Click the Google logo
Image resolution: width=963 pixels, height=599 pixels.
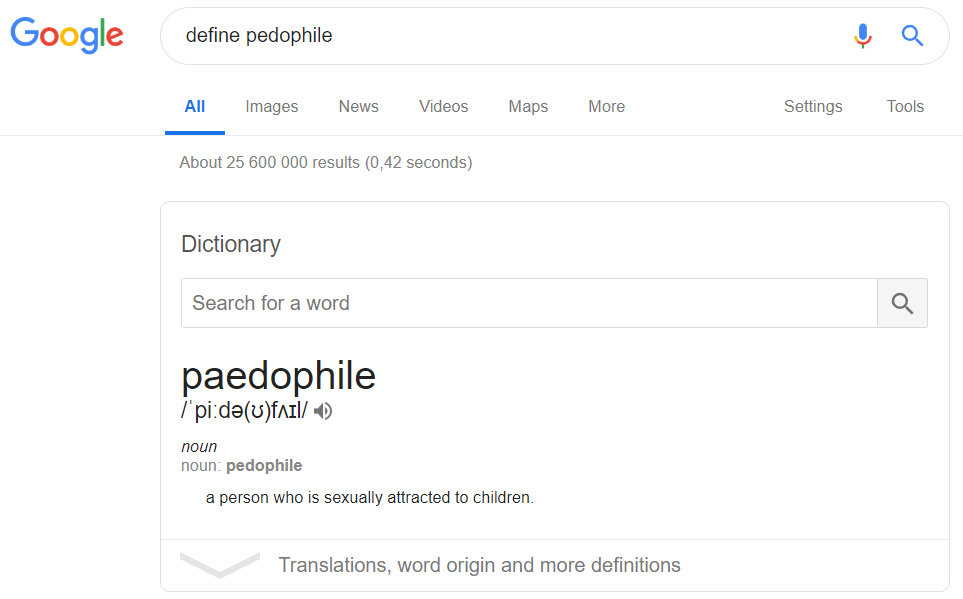pos(67,35)
